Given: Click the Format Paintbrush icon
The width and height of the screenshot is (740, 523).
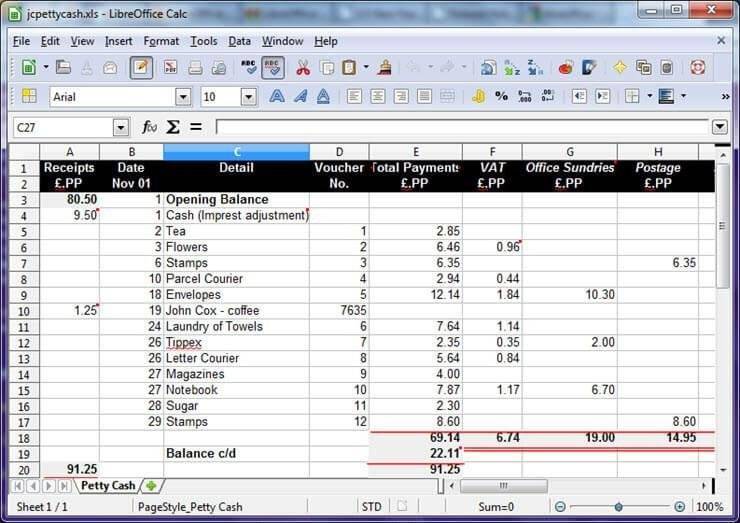Looking at the screenshot, I should (386, 68).
